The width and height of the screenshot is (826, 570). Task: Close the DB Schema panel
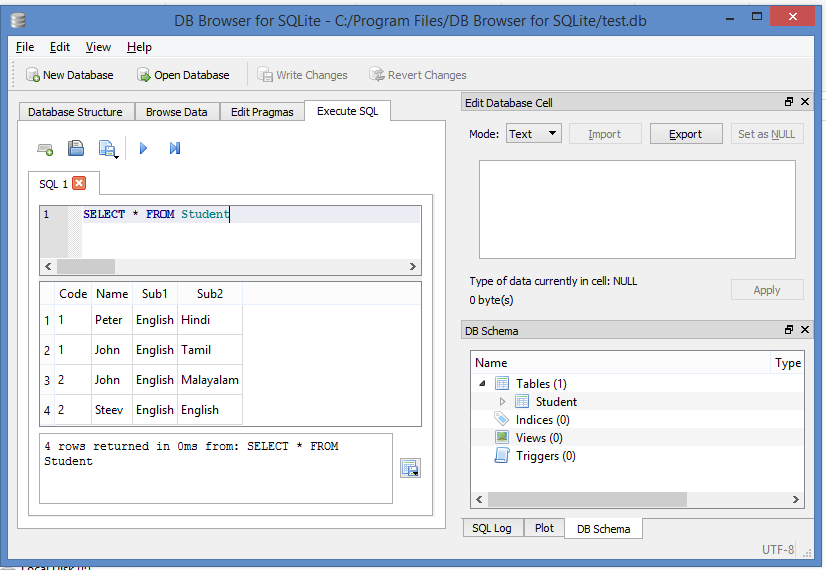click(805, 330)
